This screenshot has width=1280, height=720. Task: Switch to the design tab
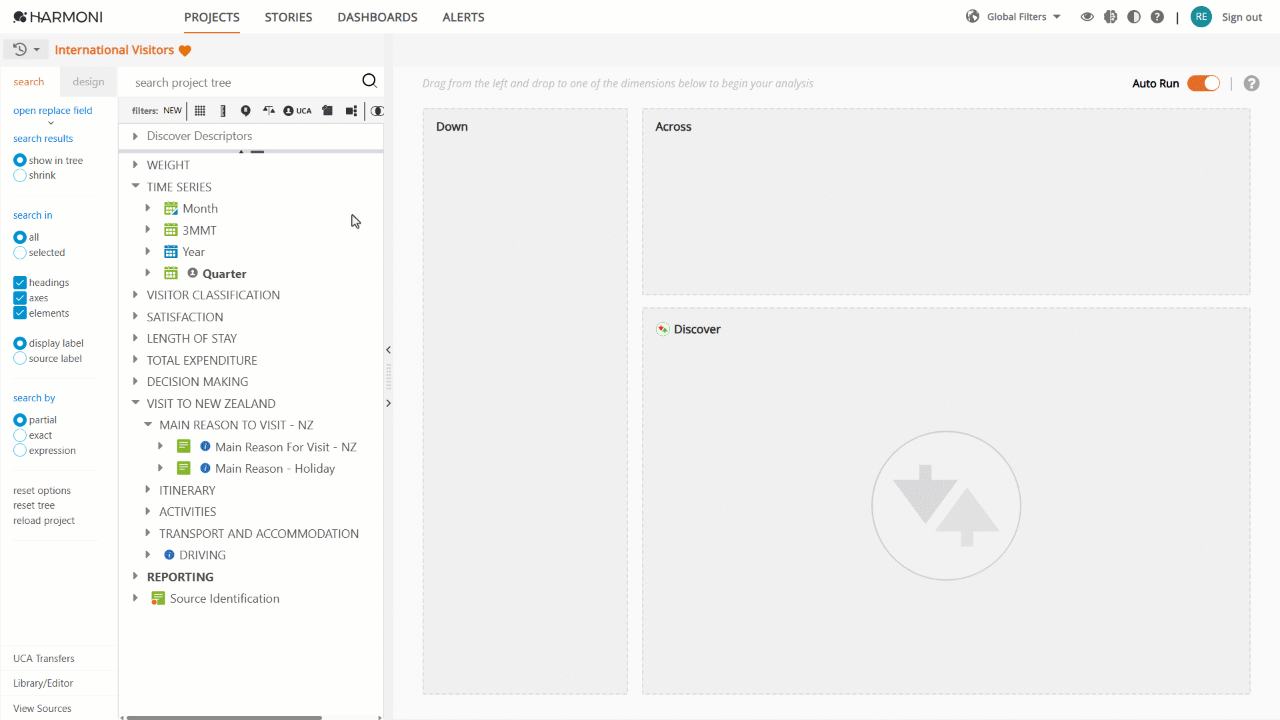click(x=88, y=82)
